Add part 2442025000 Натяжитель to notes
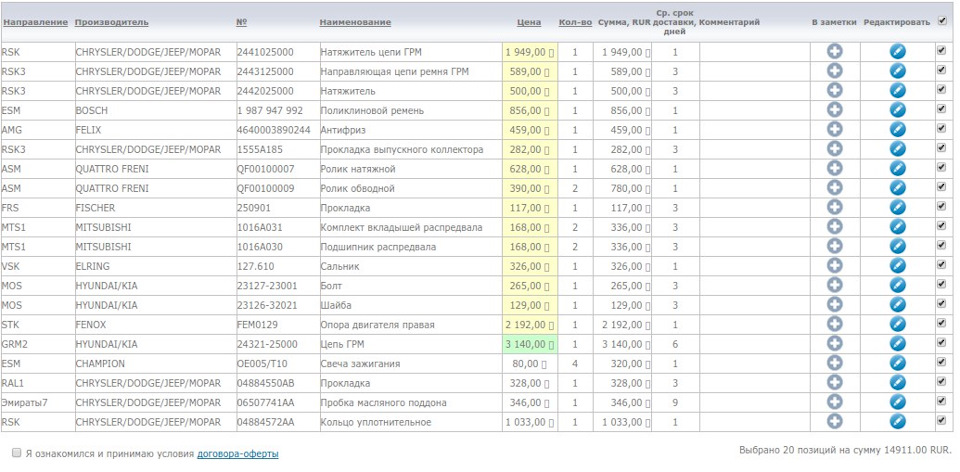The width and height of the screenshot is (960, 472). (x=834, y=91)
